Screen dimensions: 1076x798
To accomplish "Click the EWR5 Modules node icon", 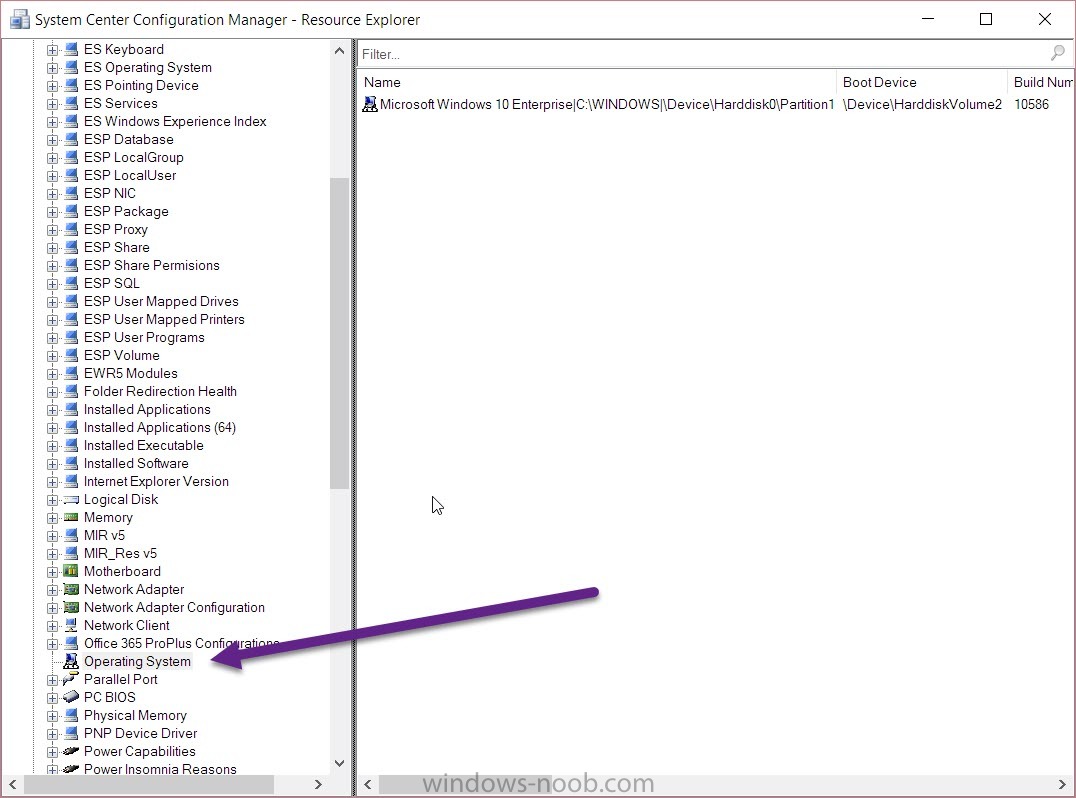I will coord(71,373).
